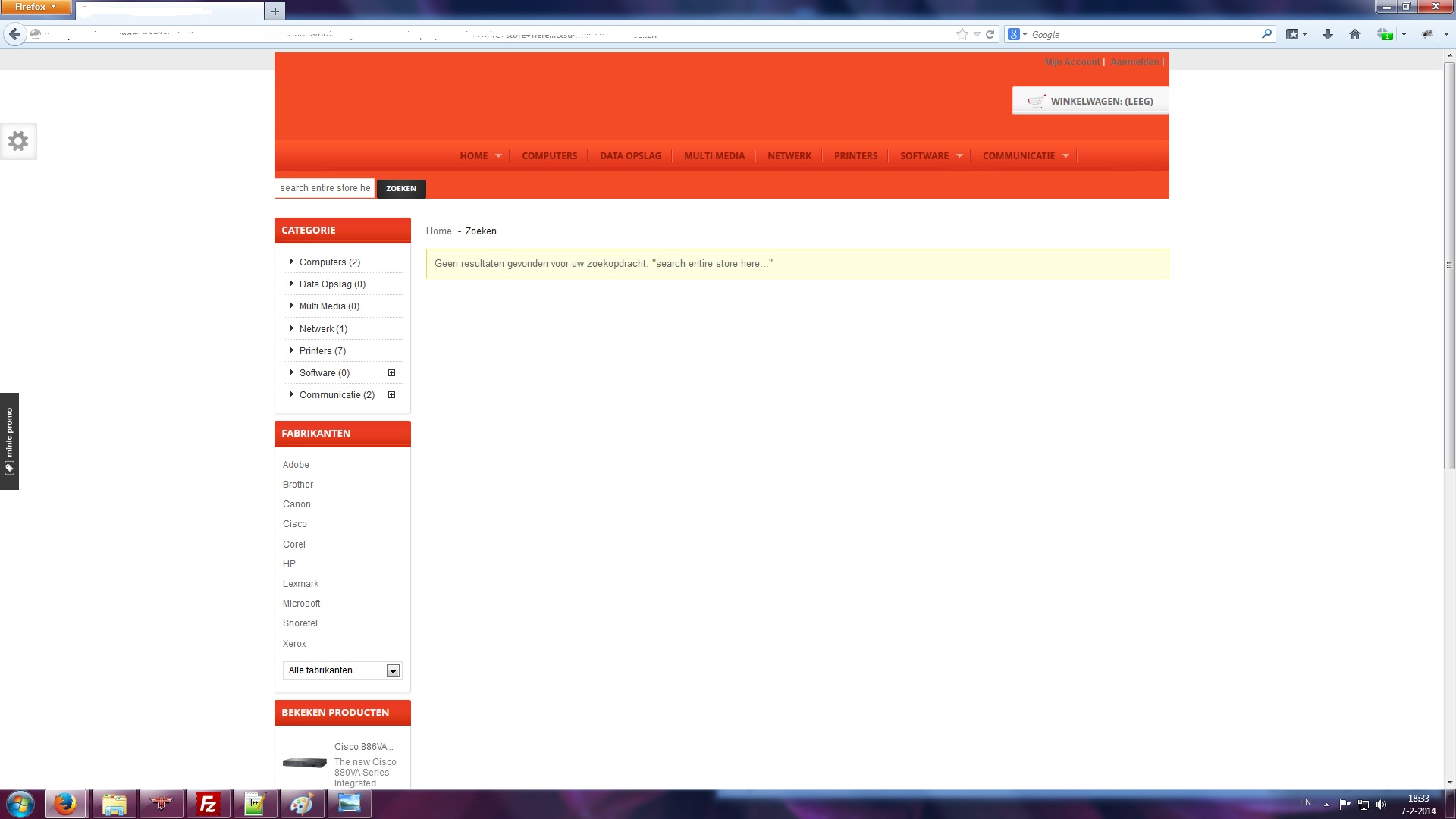
Task: Open the Firefox downloads arrow icon
Action: (1327, 34)
